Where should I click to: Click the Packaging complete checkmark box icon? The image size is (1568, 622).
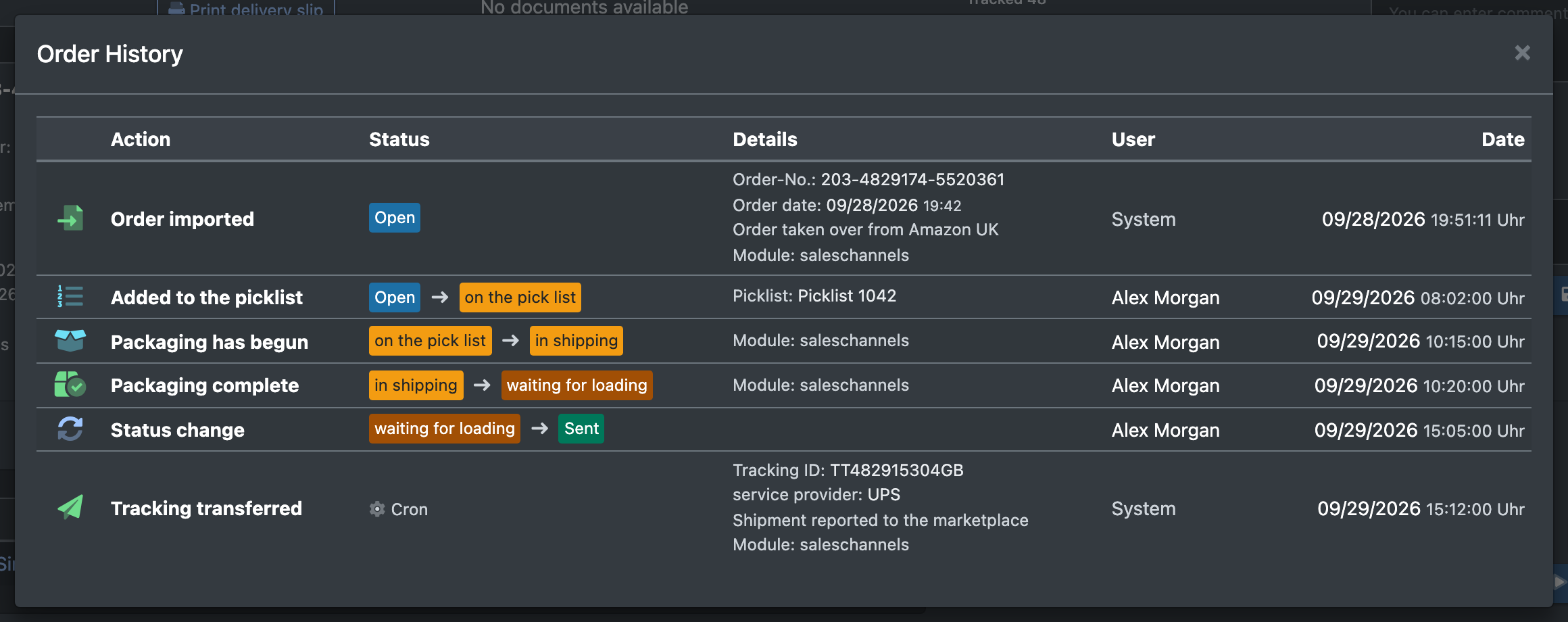pyautogui.click(x=70, y=385)
